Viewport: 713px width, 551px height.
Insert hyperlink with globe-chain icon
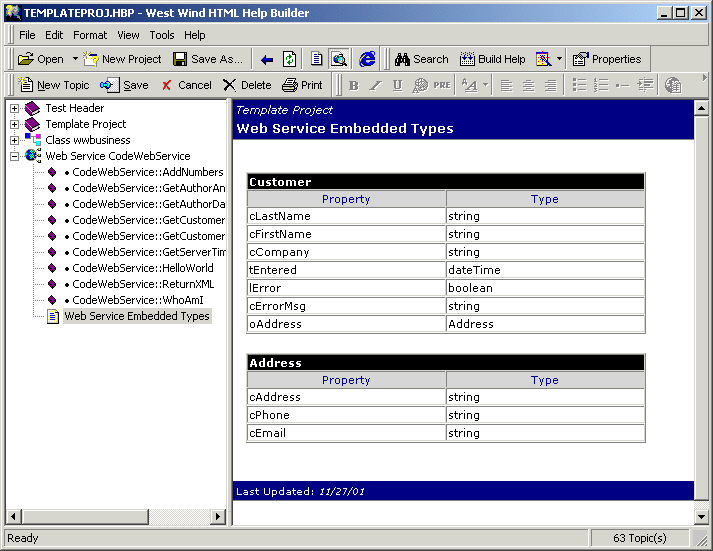pos(420,85)
